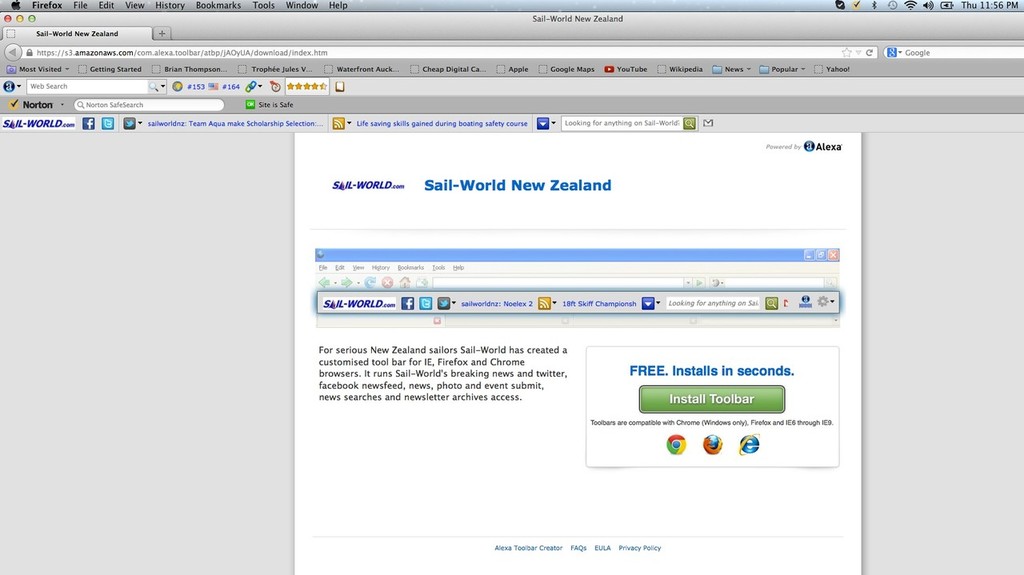
Task: Click the Alexa logo icon in toolbar
Action: tap(9, 86)
